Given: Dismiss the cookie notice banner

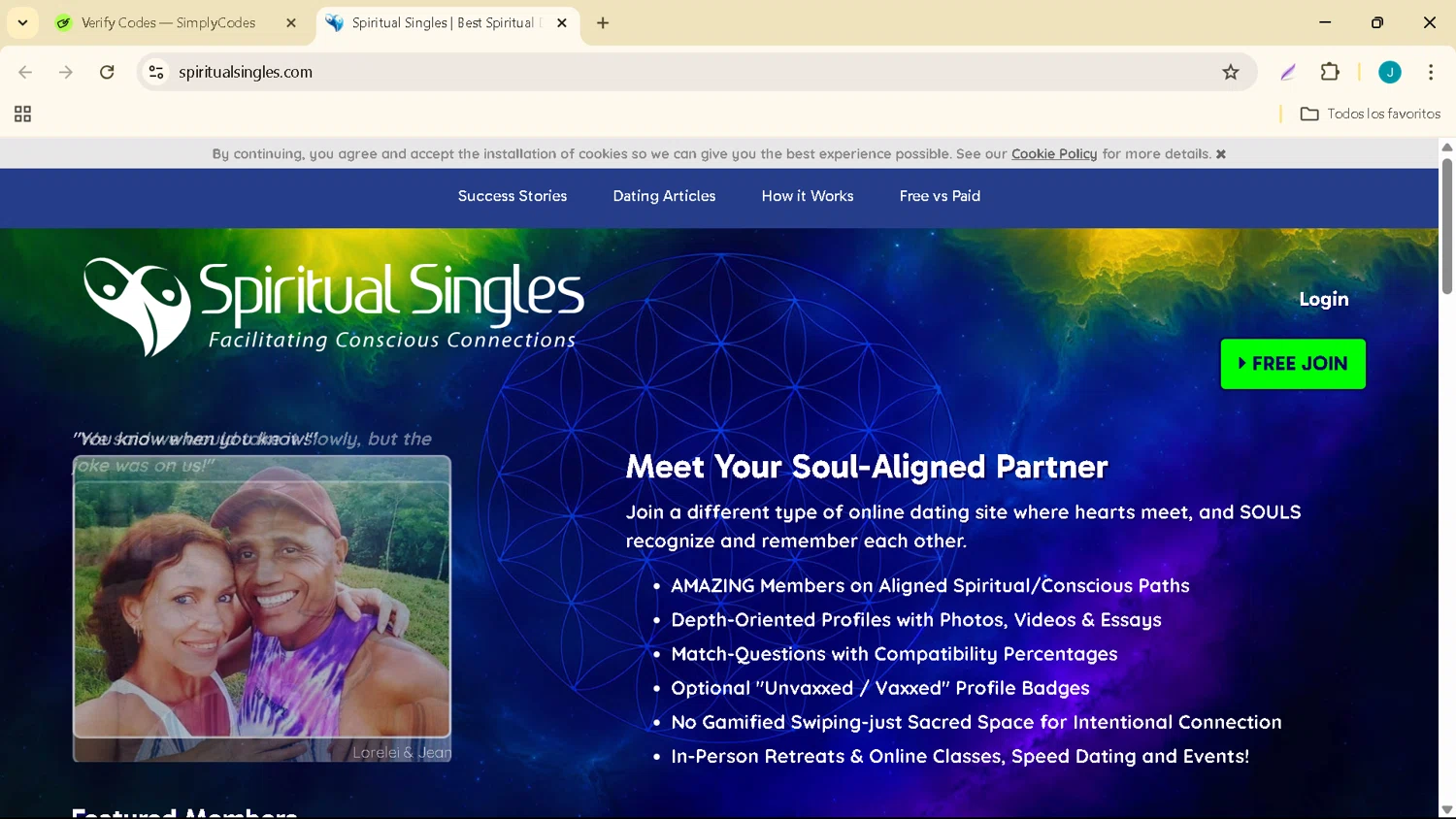Looking at the screenshot, I should pos(1221,154).
